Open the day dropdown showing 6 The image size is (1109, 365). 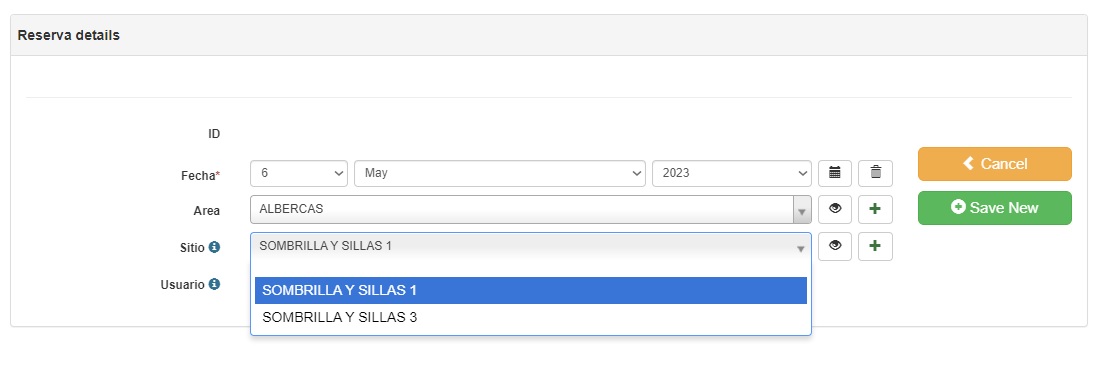298,173
